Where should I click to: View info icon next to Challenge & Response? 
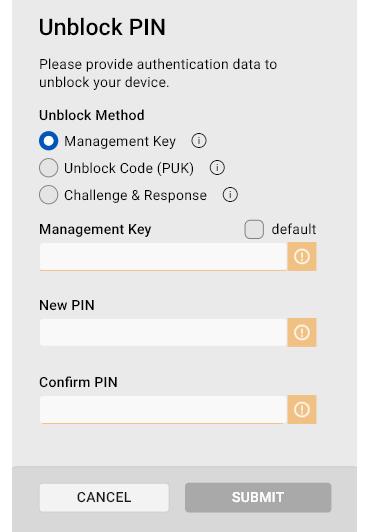(230, 195)
